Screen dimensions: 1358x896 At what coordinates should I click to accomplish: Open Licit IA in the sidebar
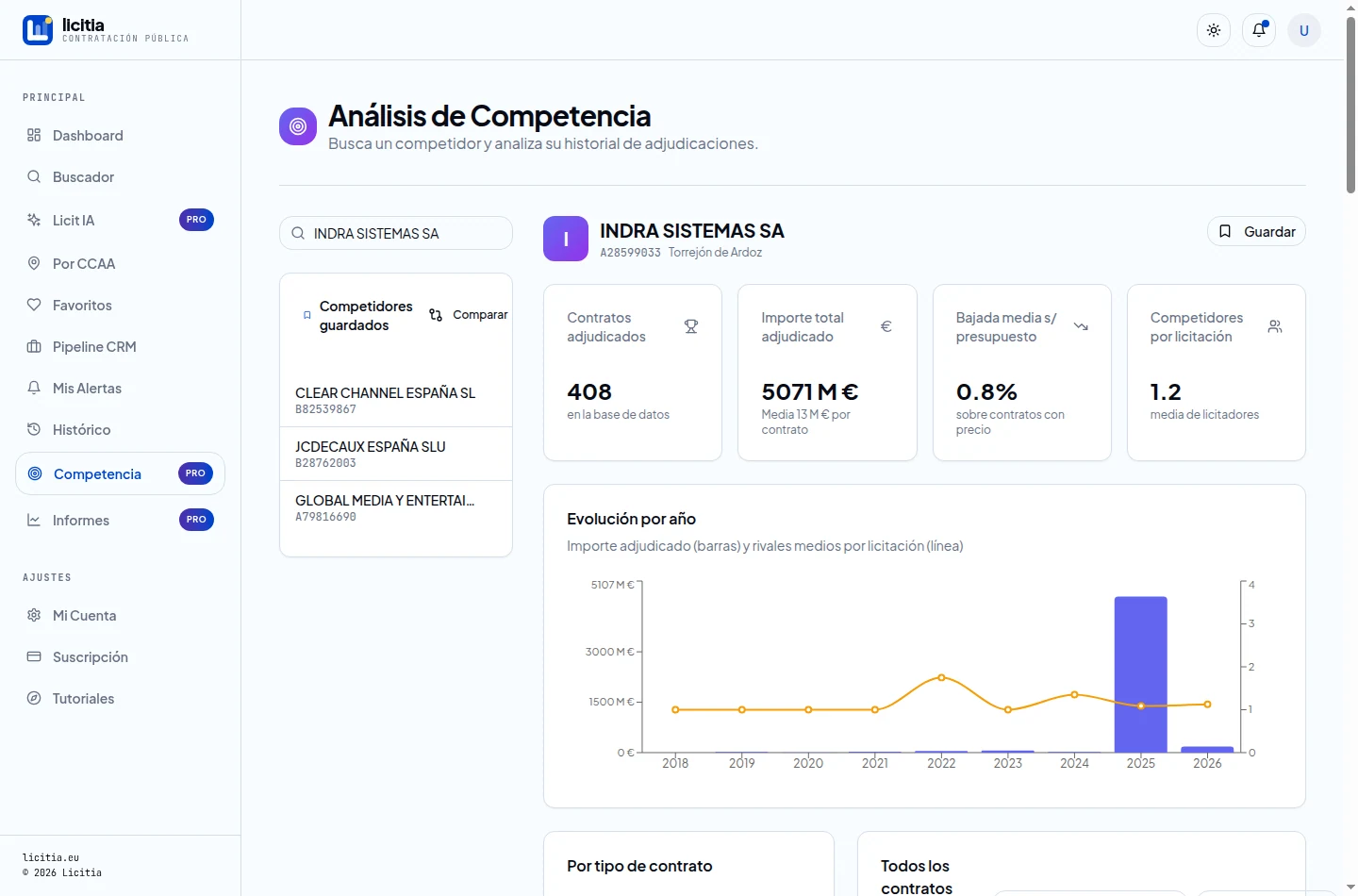(x=120, y=220)
